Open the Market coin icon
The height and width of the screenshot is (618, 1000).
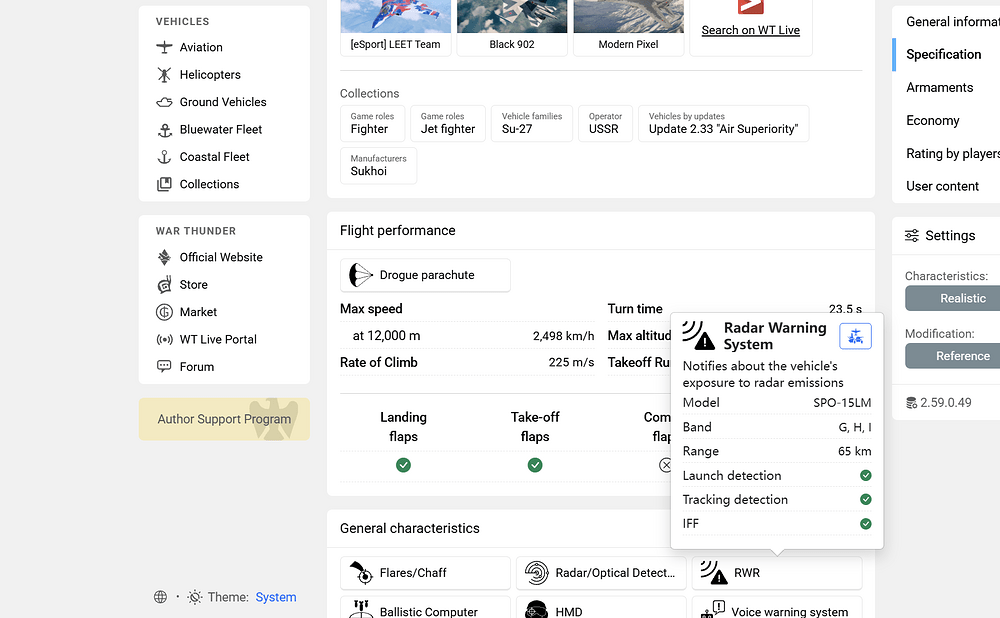point(164,312)
